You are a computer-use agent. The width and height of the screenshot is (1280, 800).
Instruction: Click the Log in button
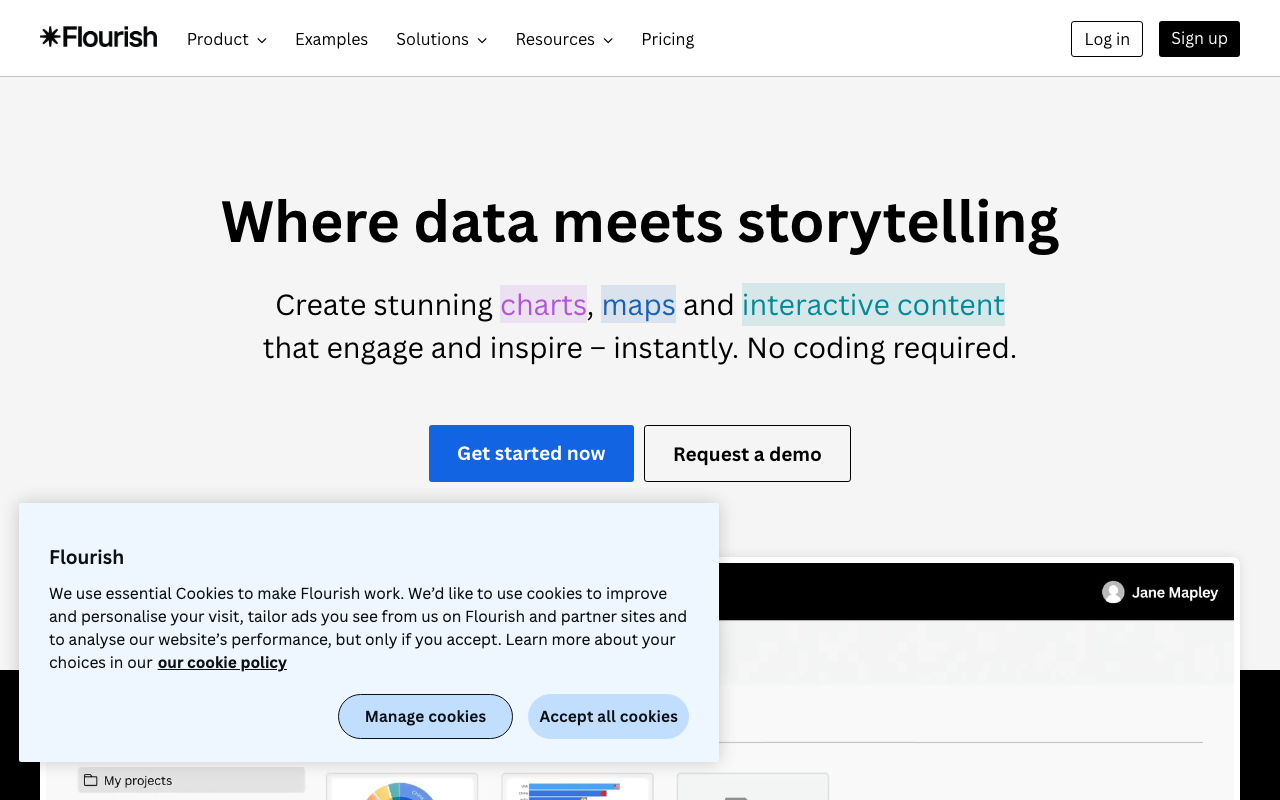(1106, 39)
